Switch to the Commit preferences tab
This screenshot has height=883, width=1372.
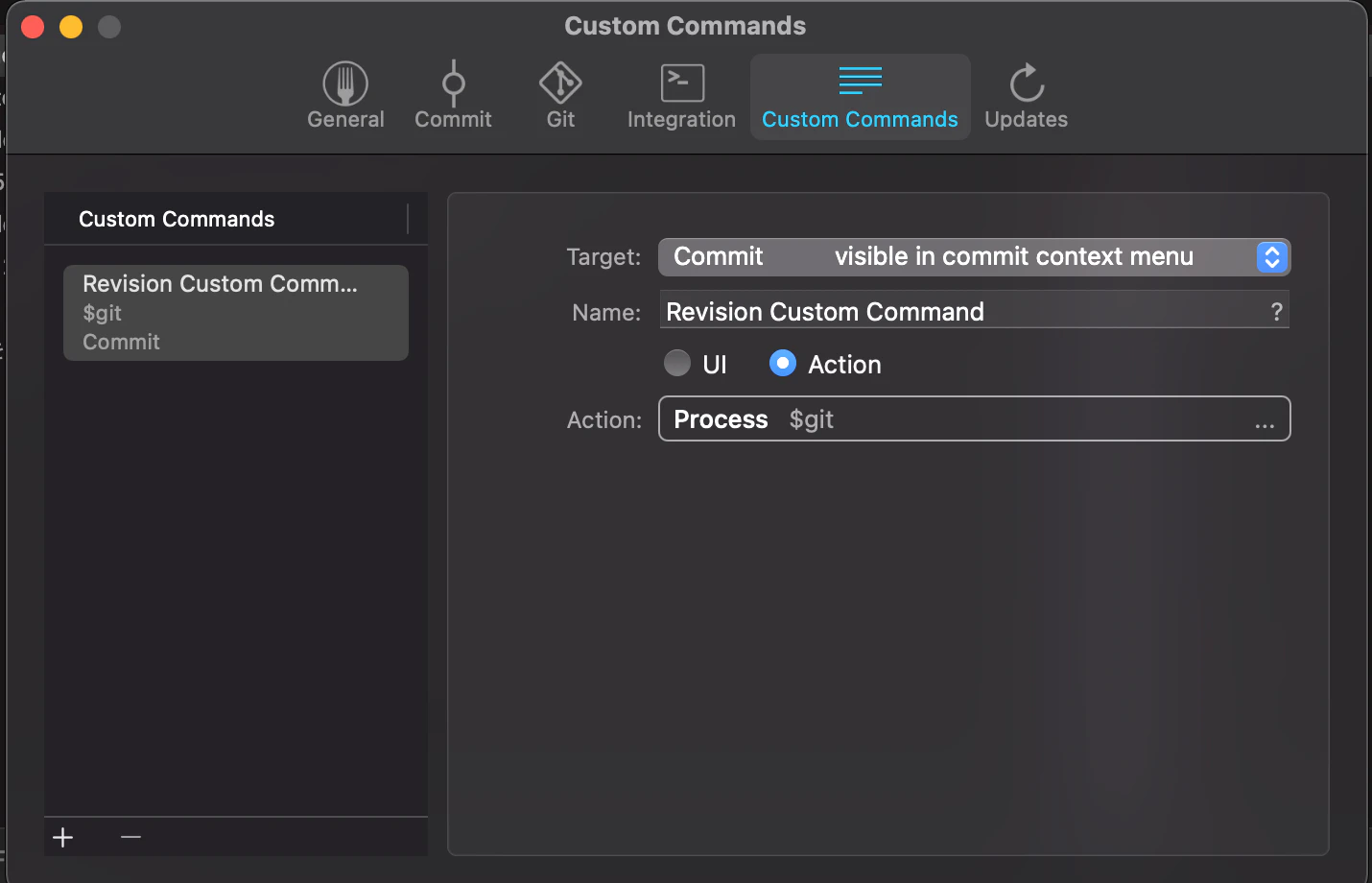453,97
